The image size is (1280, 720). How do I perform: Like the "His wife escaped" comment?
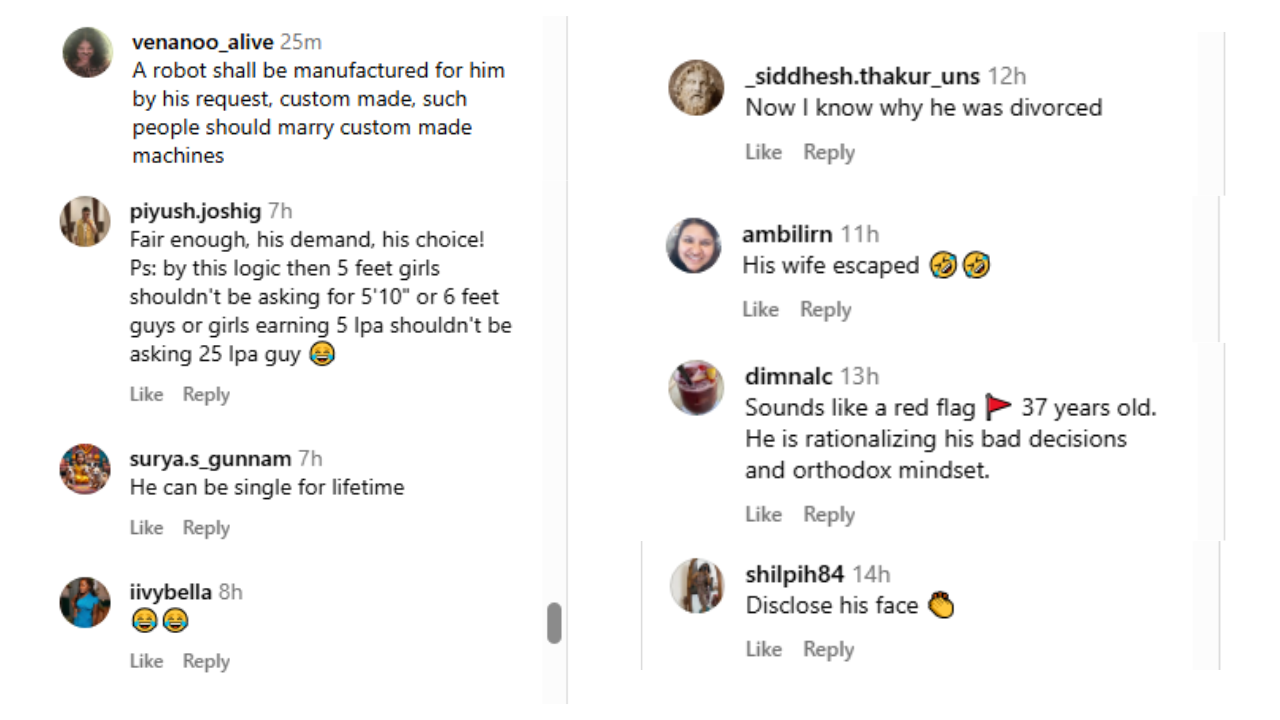pos(760,309)
